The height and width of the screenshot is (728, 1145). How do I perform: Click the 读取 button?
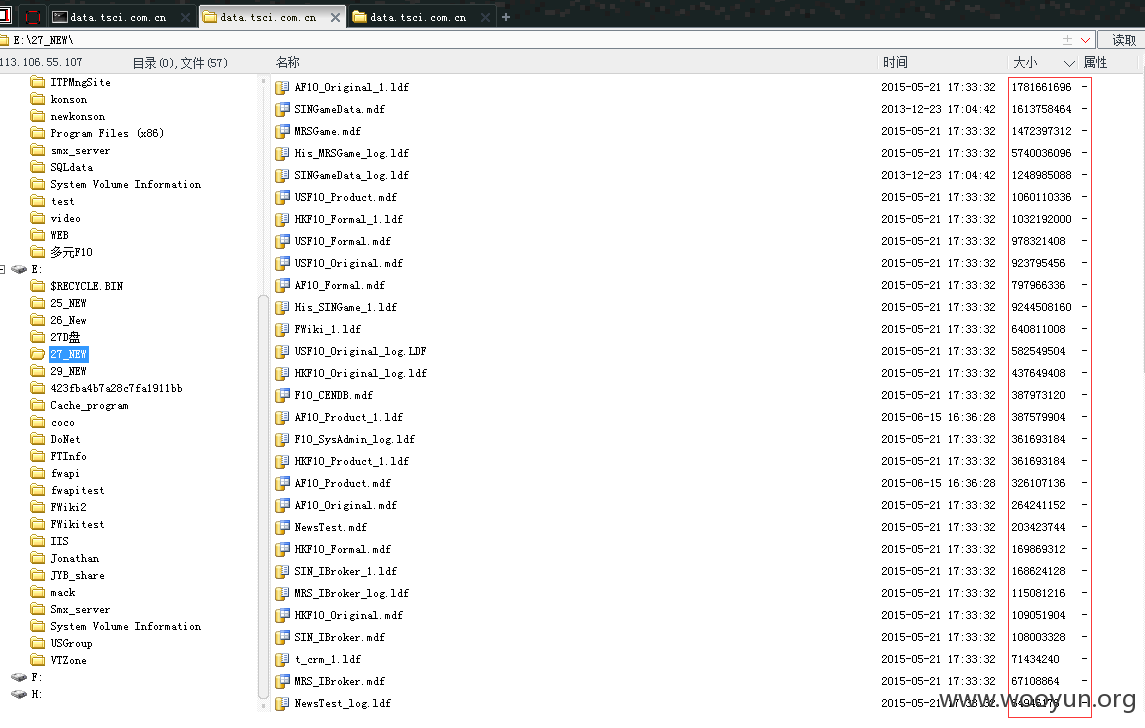click(1123, 40)
